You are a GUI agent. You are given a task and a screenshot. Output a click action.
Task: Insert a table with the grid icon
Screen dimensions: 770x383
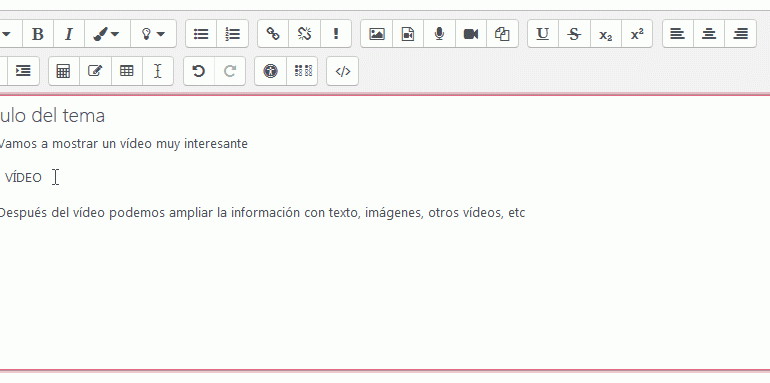[127, 71]
